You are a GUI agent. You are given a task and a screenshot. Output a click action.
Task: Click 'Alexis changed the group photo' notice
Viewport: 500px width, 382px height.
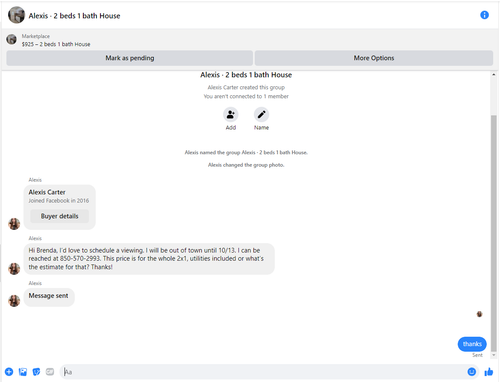tap(246, 165)
